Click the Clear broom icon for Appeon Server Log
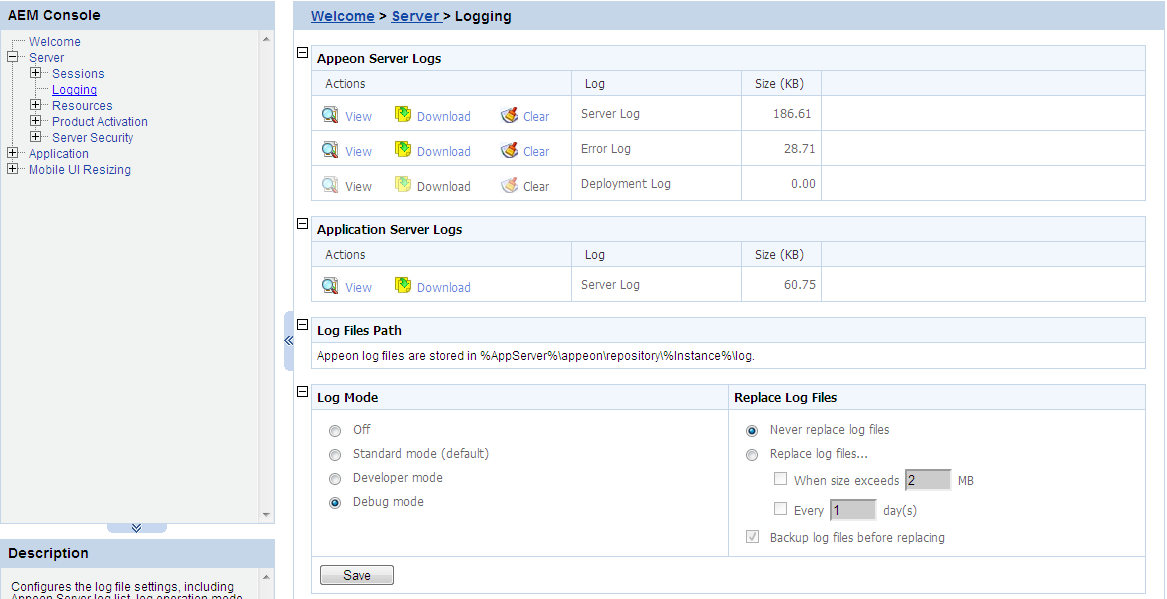This screenshot has height=599, width=1167. click(510, 115)
